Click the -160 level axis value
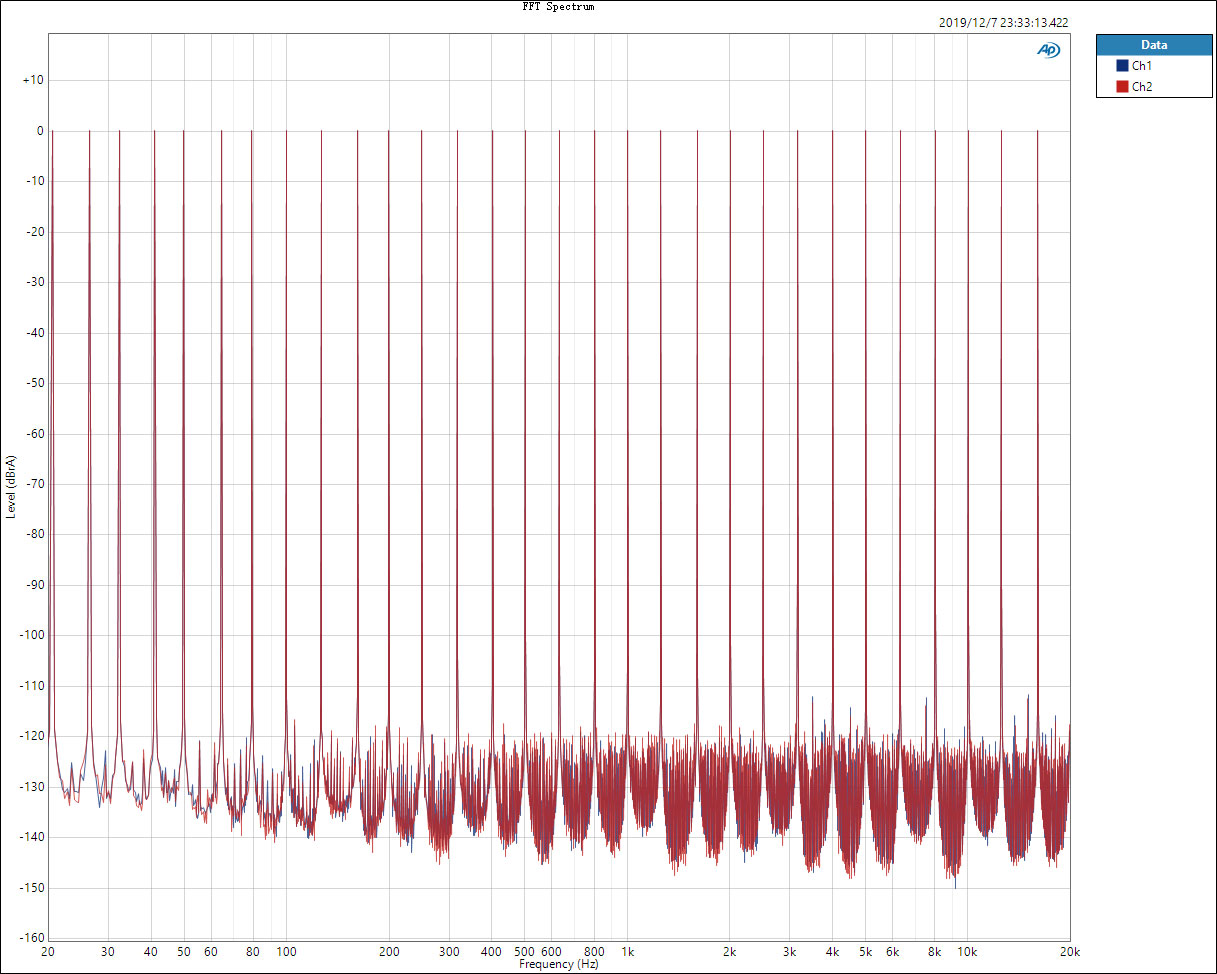The image size is (1217, 974). pos(31,938)
